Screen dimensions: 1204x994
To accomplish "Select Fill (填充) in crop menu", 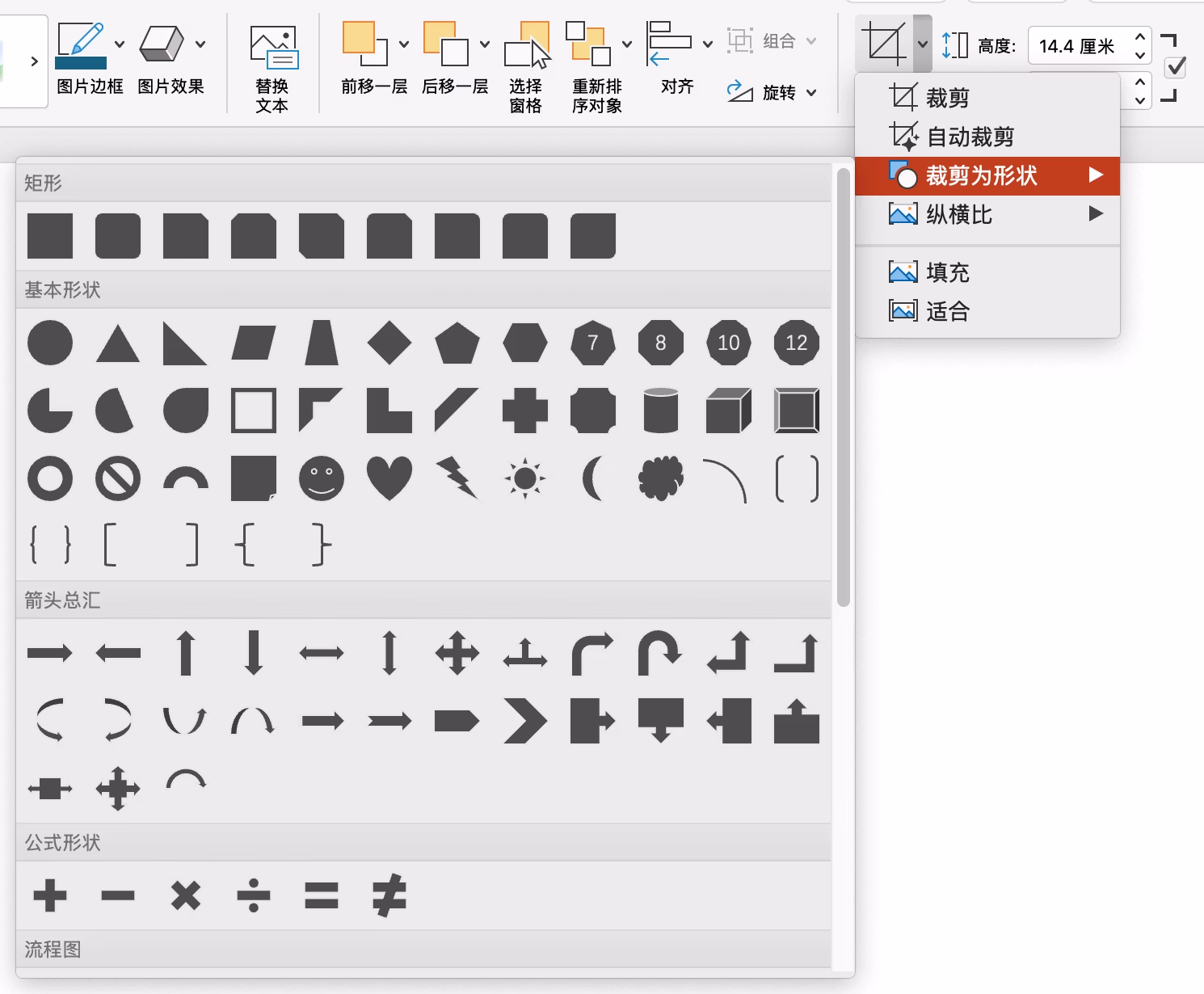I will pos(947,272).
